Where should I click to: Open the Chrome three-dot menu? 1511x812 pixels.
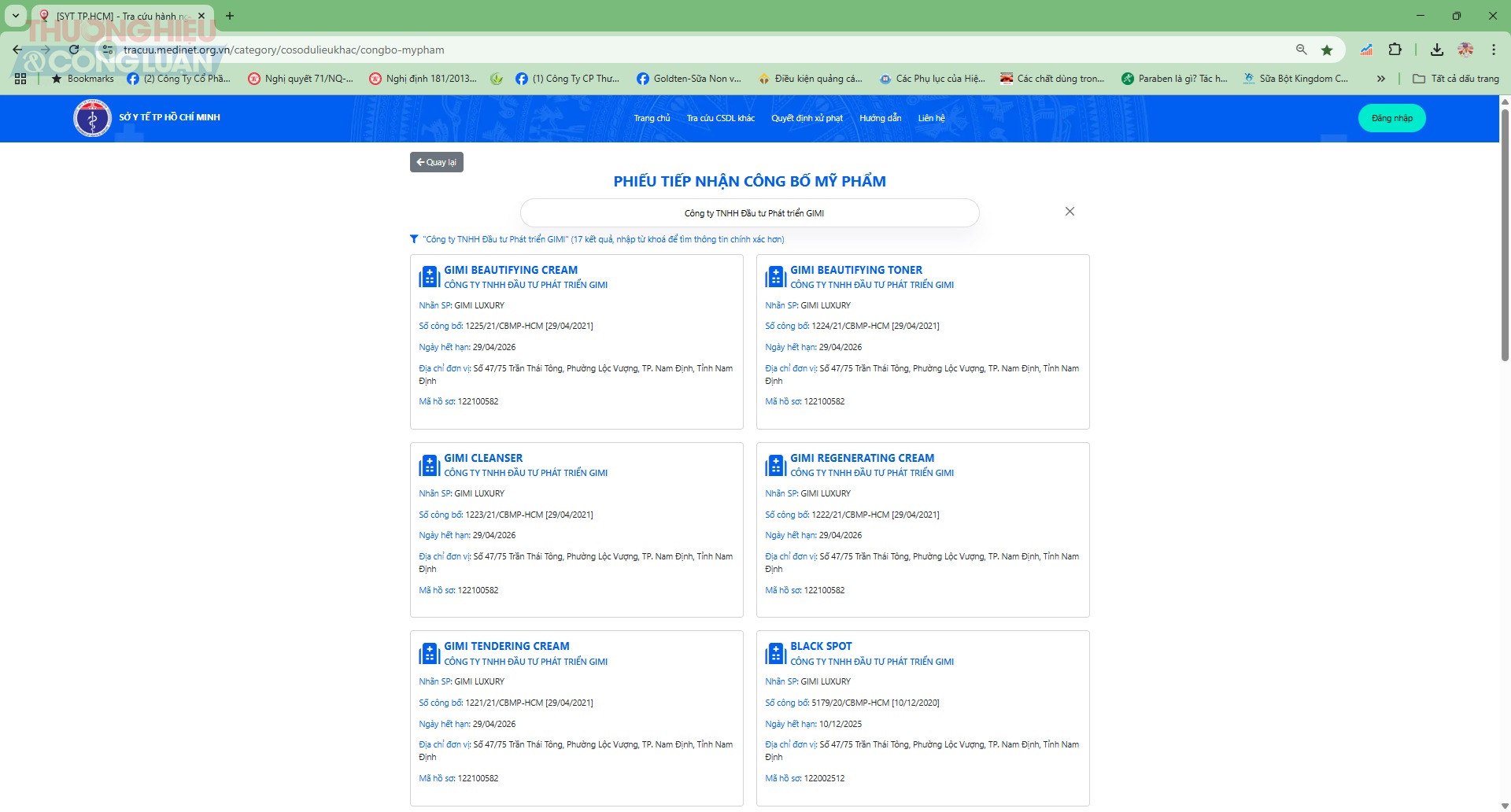(1493, 50)
